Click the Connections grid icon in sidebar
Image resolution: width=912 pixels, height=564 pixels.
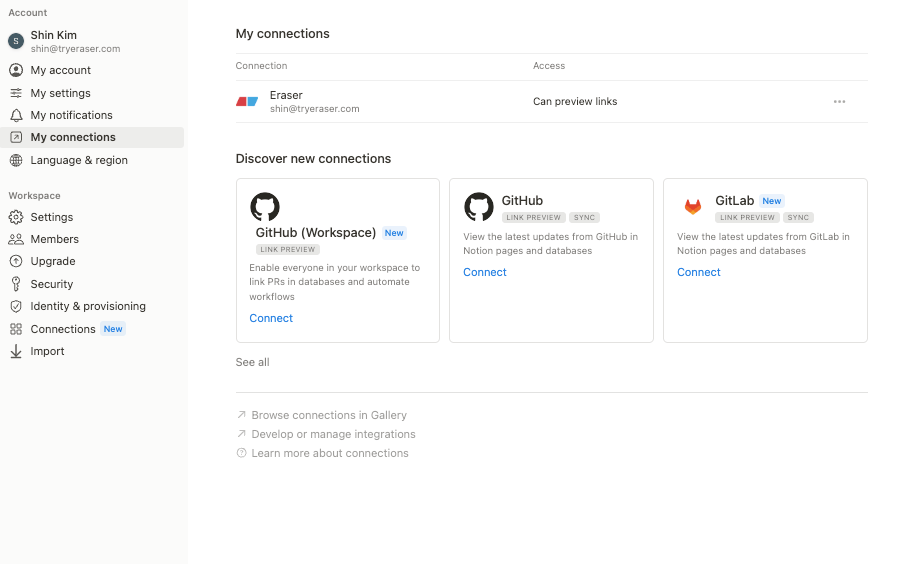click(16, 329)
